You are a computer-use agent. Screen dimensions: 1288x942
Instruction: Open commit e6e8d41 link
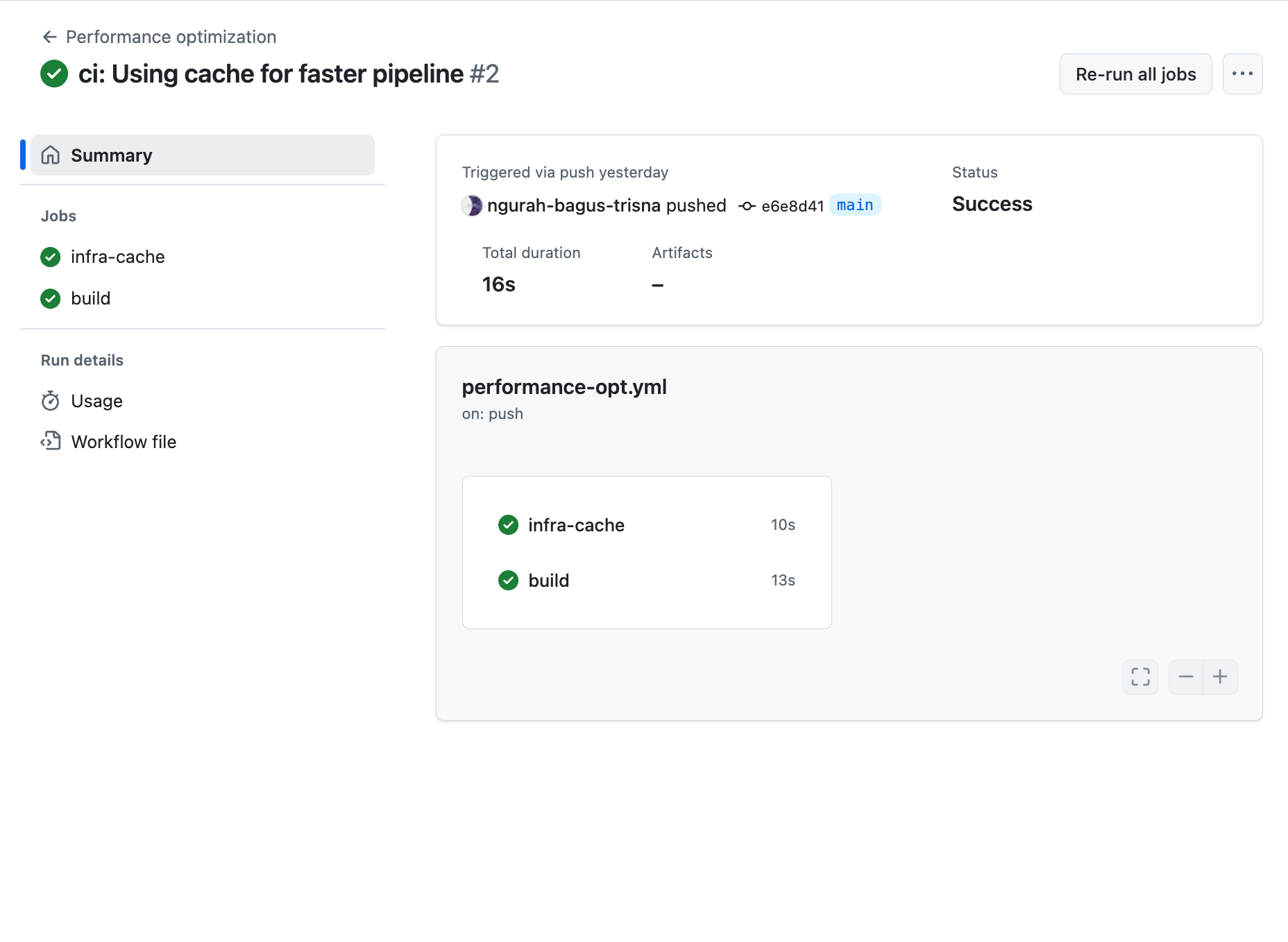(x=792, y=206)
